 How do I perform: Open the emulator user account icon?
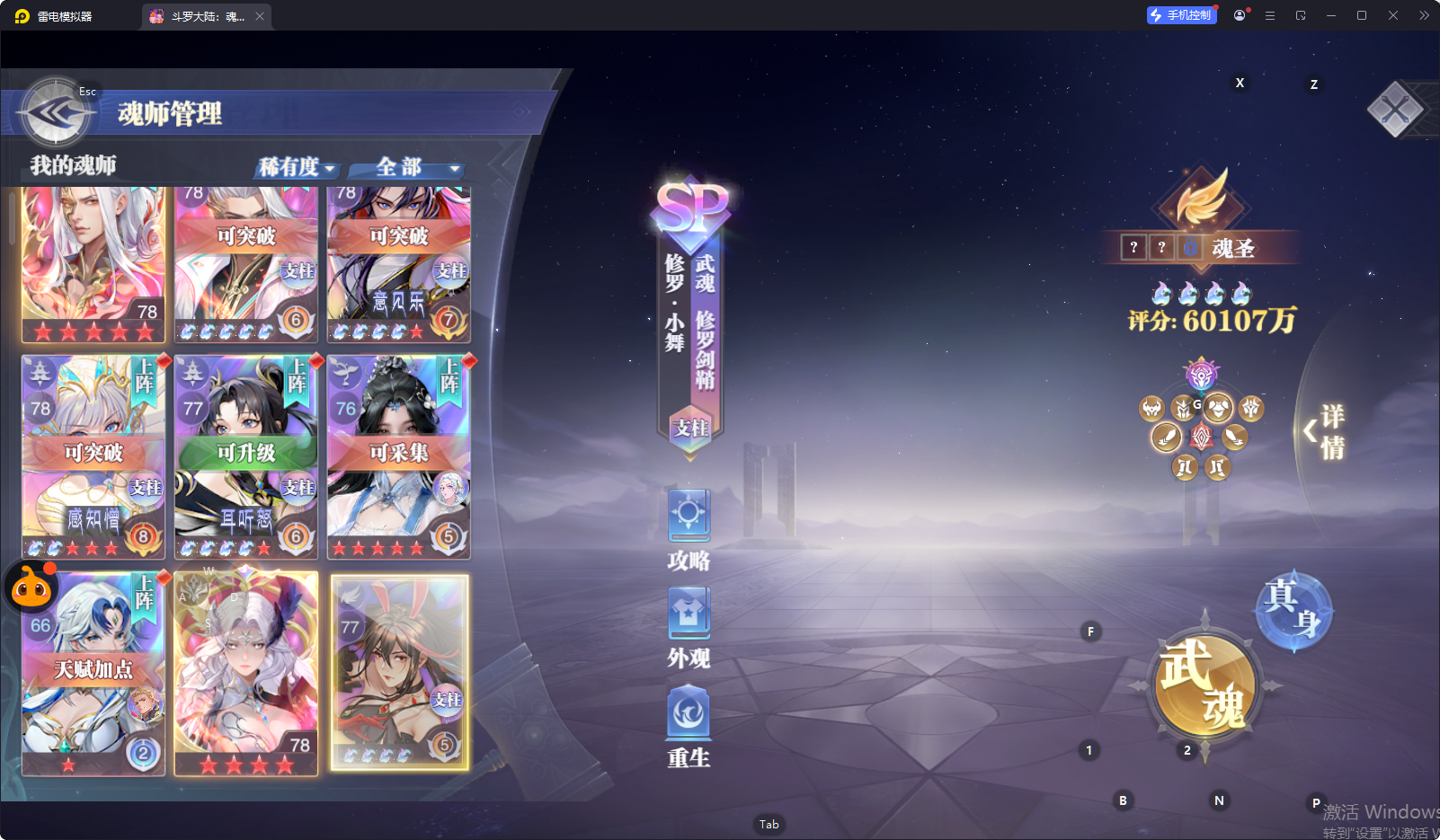[1240, 15]
